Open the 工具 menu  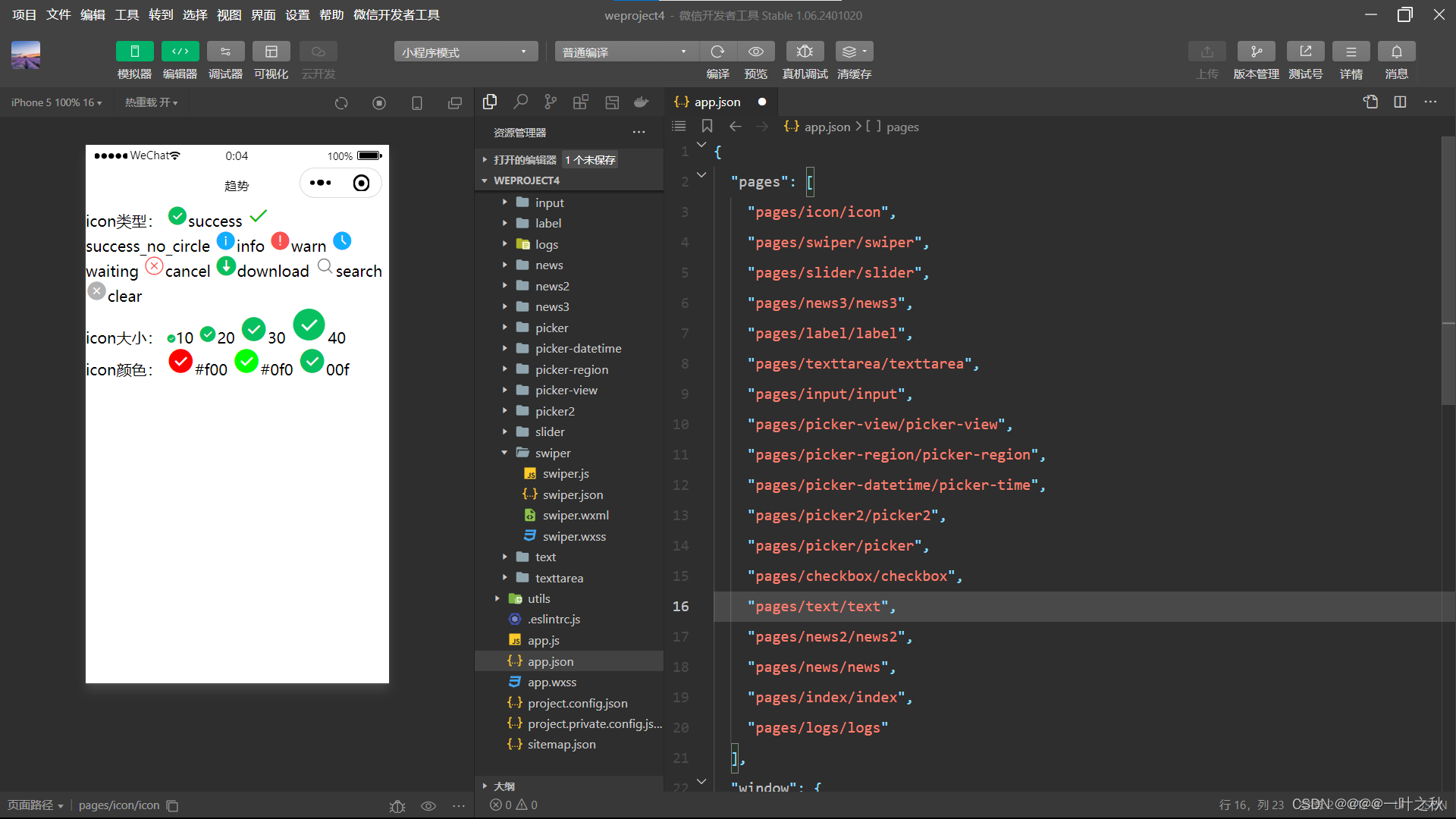127,15
